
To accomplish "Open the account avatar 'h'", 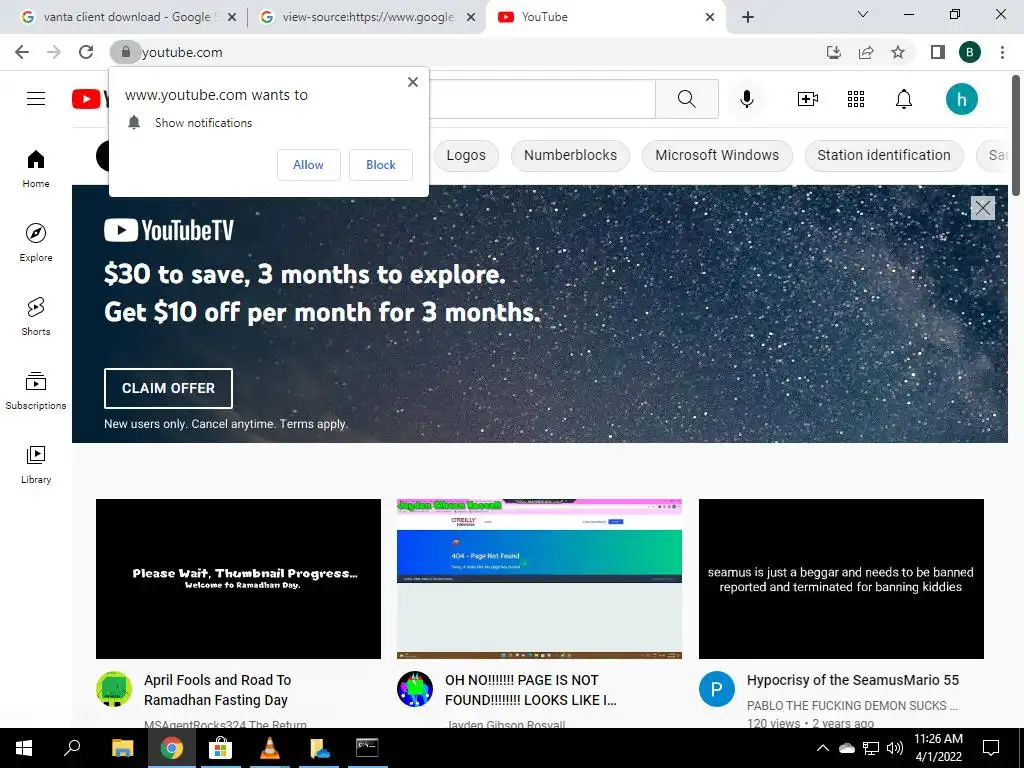I will pos(961,99).
